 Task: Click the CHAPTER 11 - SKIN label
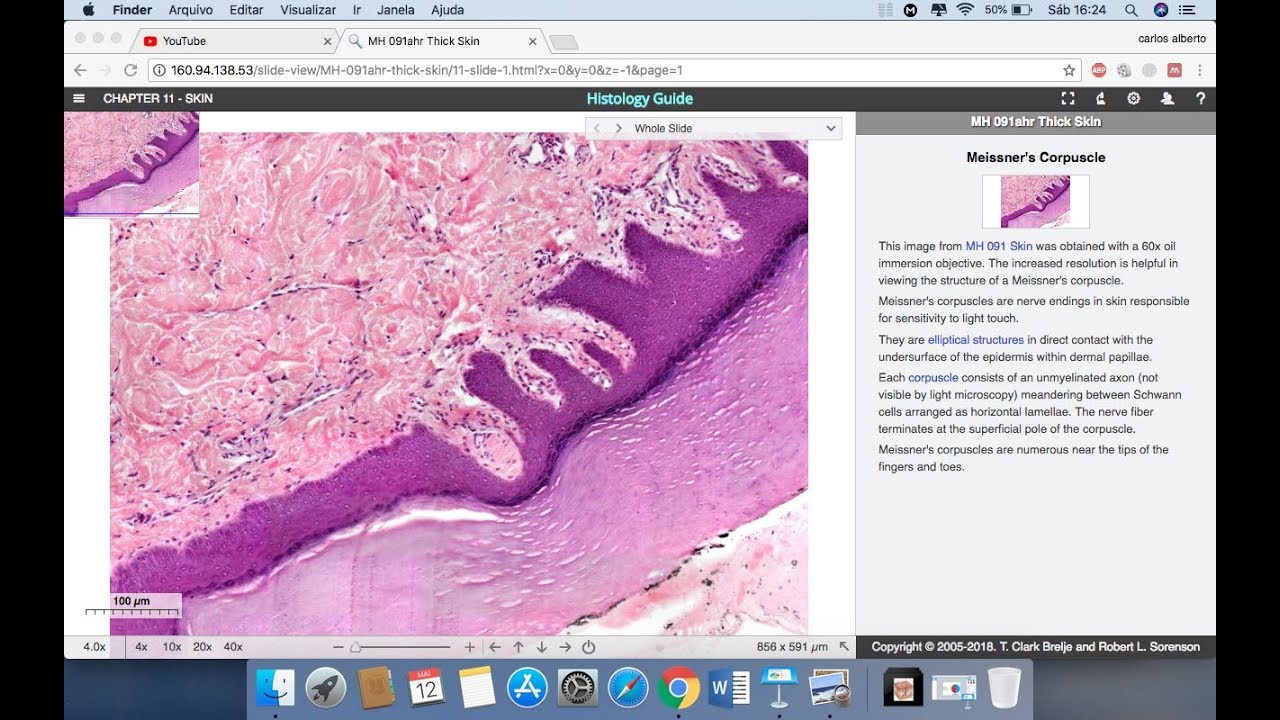pos(158,98)
